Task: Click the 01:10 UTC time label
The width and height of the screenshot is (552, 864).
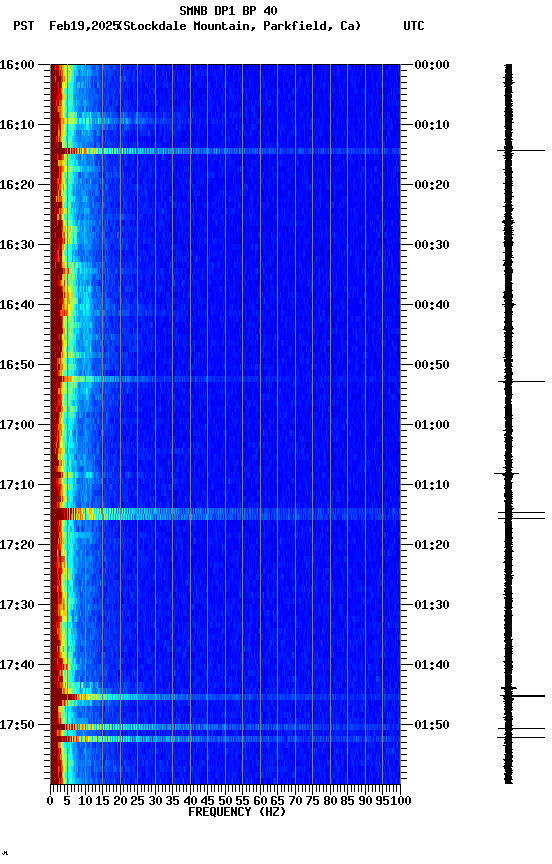Action: (x=432, y=485)
